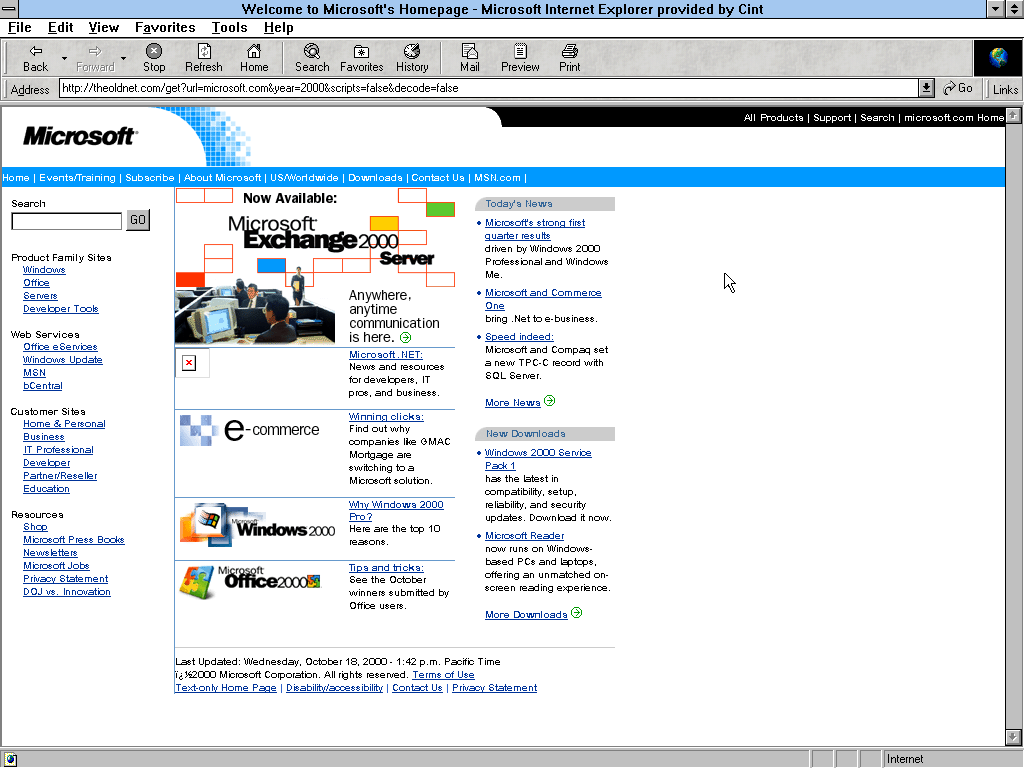This screenshot has width=1024, height=768.
Task: Click the address bar URL field
Action: click(488, 88)
